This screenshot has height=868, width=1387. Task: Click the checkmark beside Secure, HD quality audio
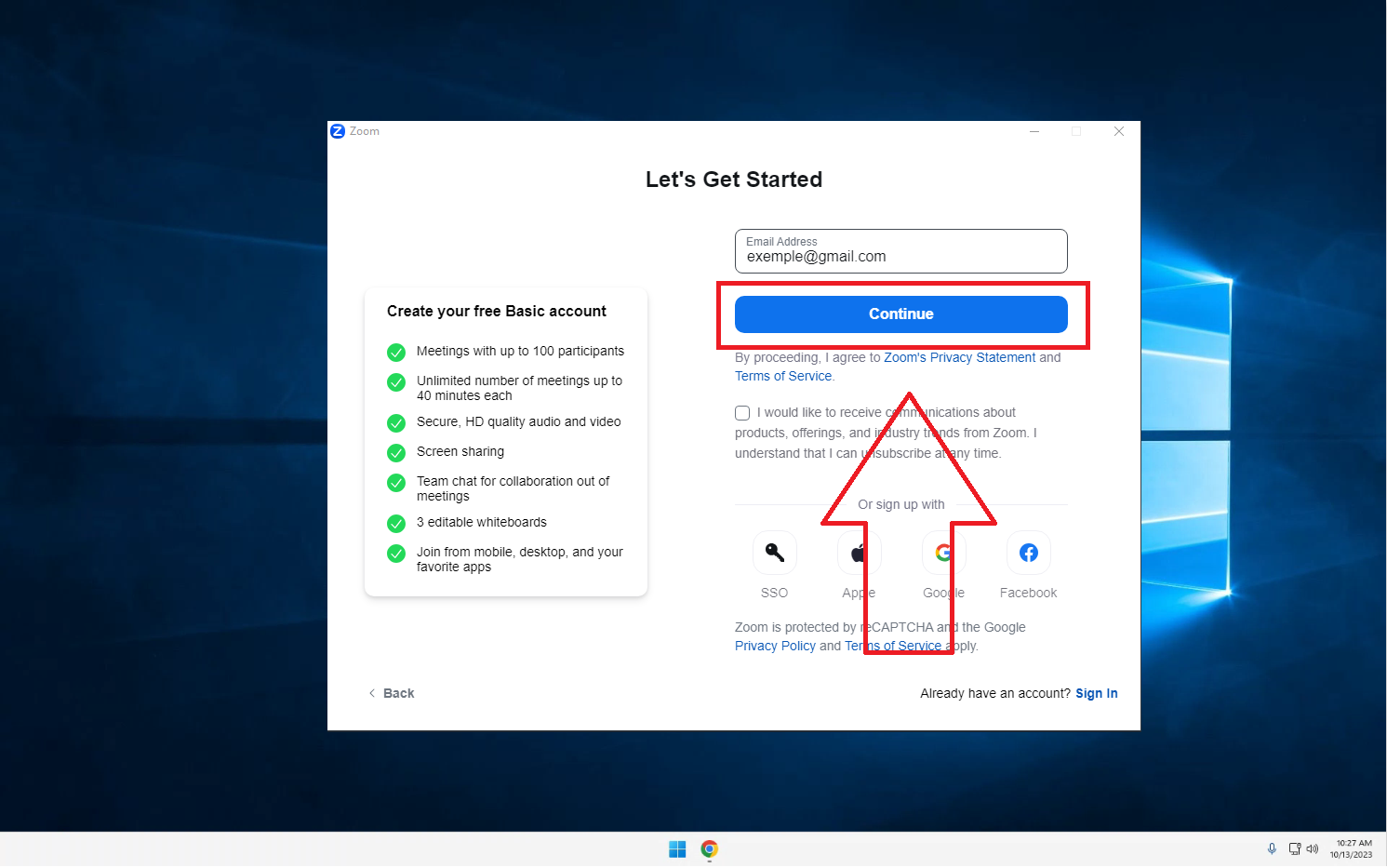[x=396, y=423]
